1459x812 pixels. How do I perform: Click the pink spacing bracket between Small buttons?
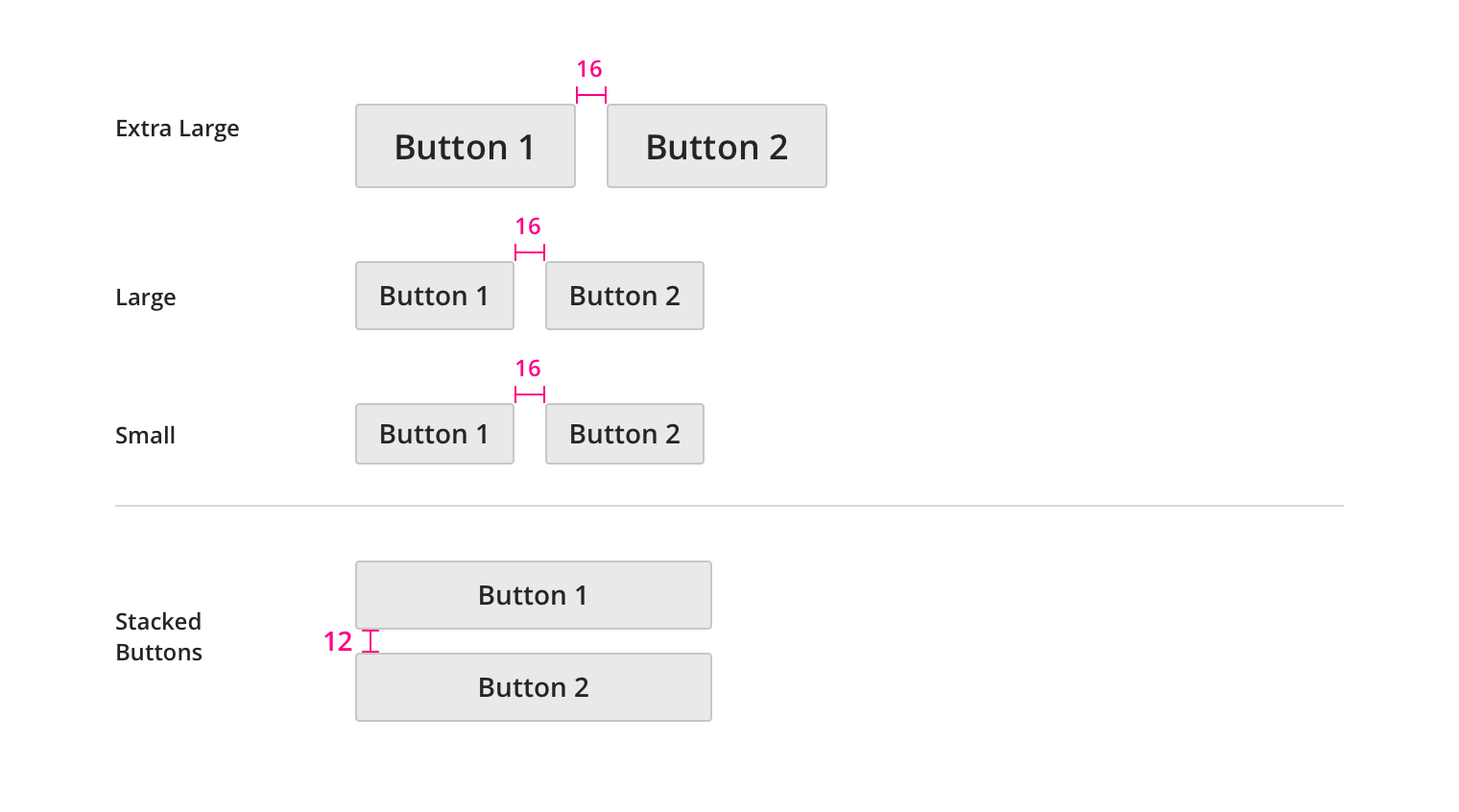click(530, 394)
